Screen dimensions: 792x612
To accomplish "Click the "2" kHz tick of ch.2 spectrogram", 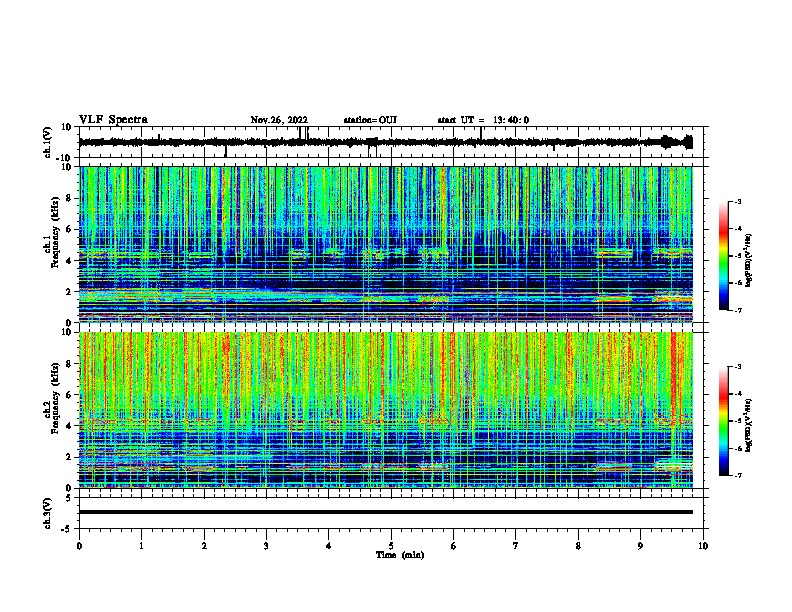I will point(69,457).
